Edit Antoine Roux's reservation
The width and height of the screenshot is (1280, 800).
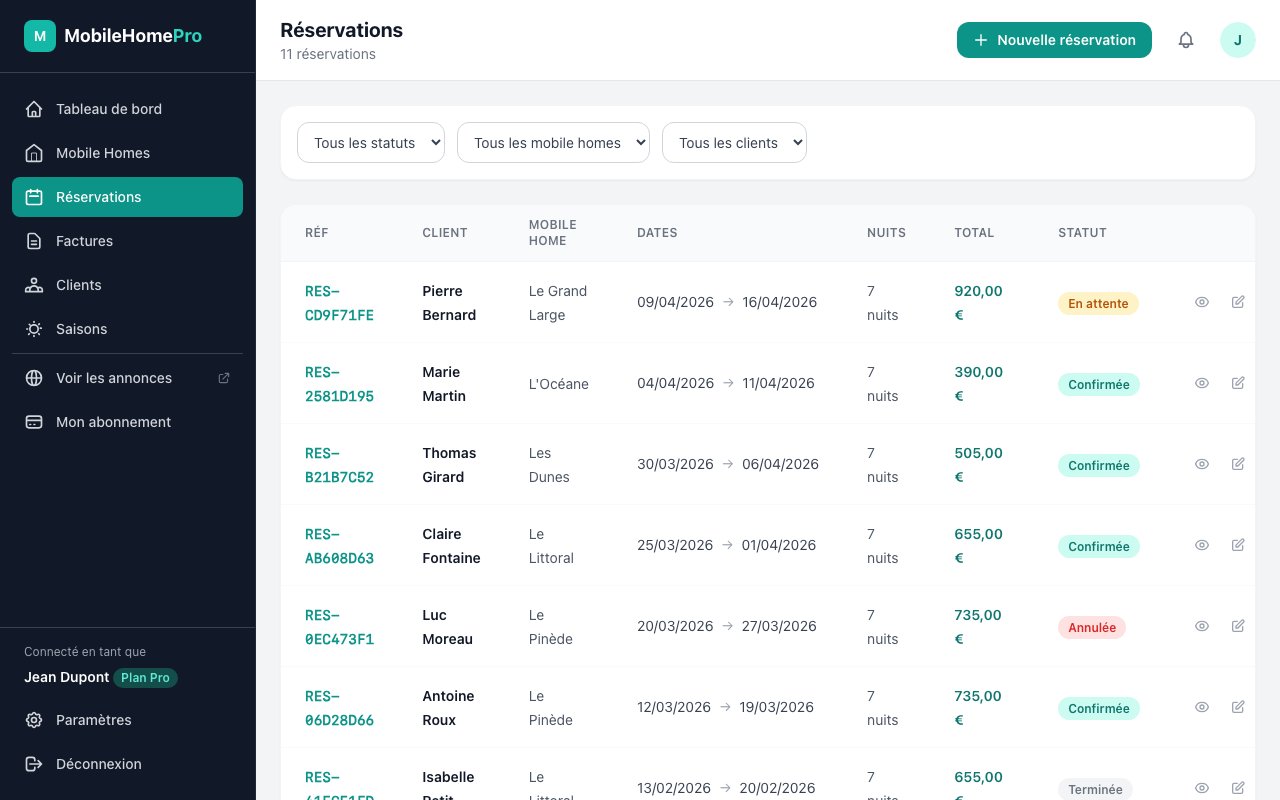point(1238,707)
